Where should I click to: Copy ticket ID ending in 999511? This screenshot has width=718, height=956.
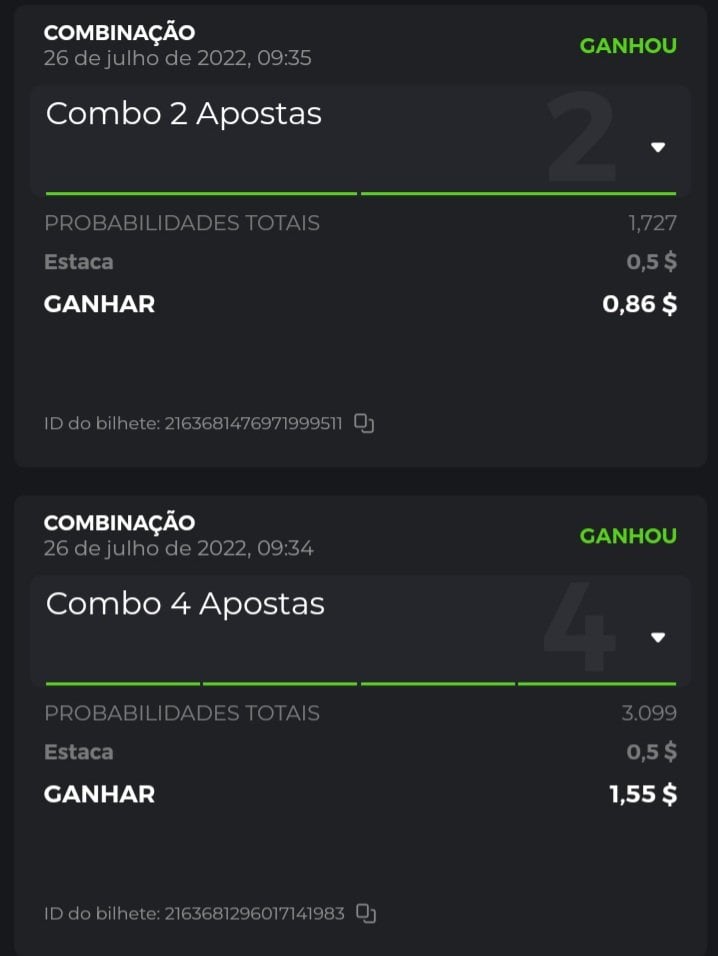pos(365,423)
